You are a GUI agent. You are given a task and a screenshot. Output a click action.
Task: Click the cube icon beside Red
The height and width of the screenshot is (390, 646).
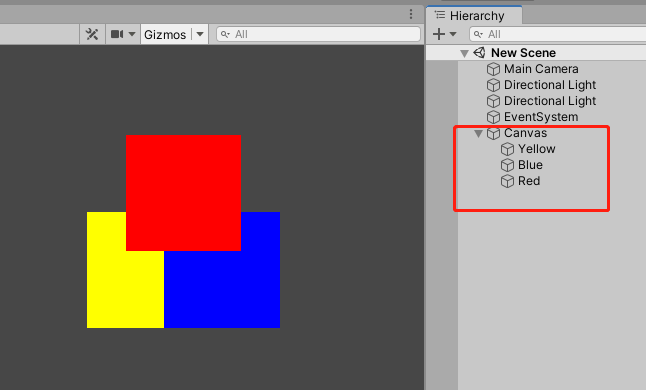pos(507,181)
